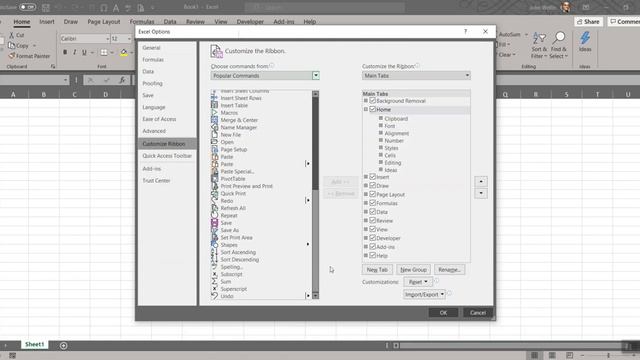Open Find & Select magnifier icon in ribbon
Screen dimensions: 640x360
tap(559, 38)
